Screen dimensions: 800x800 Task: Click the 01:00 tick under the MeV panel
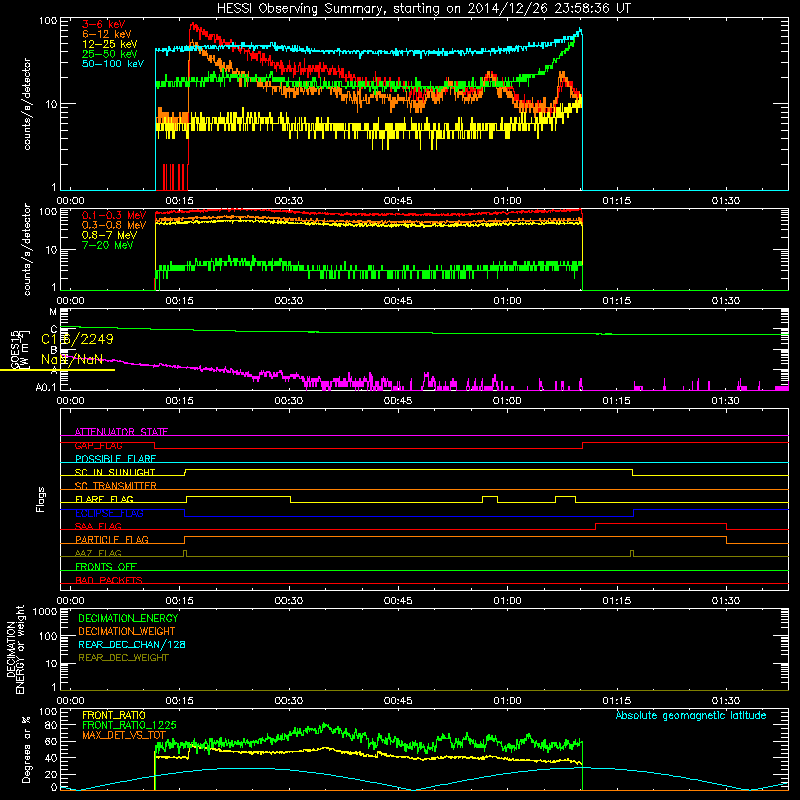pyautogui.click(x=507, y=301)
